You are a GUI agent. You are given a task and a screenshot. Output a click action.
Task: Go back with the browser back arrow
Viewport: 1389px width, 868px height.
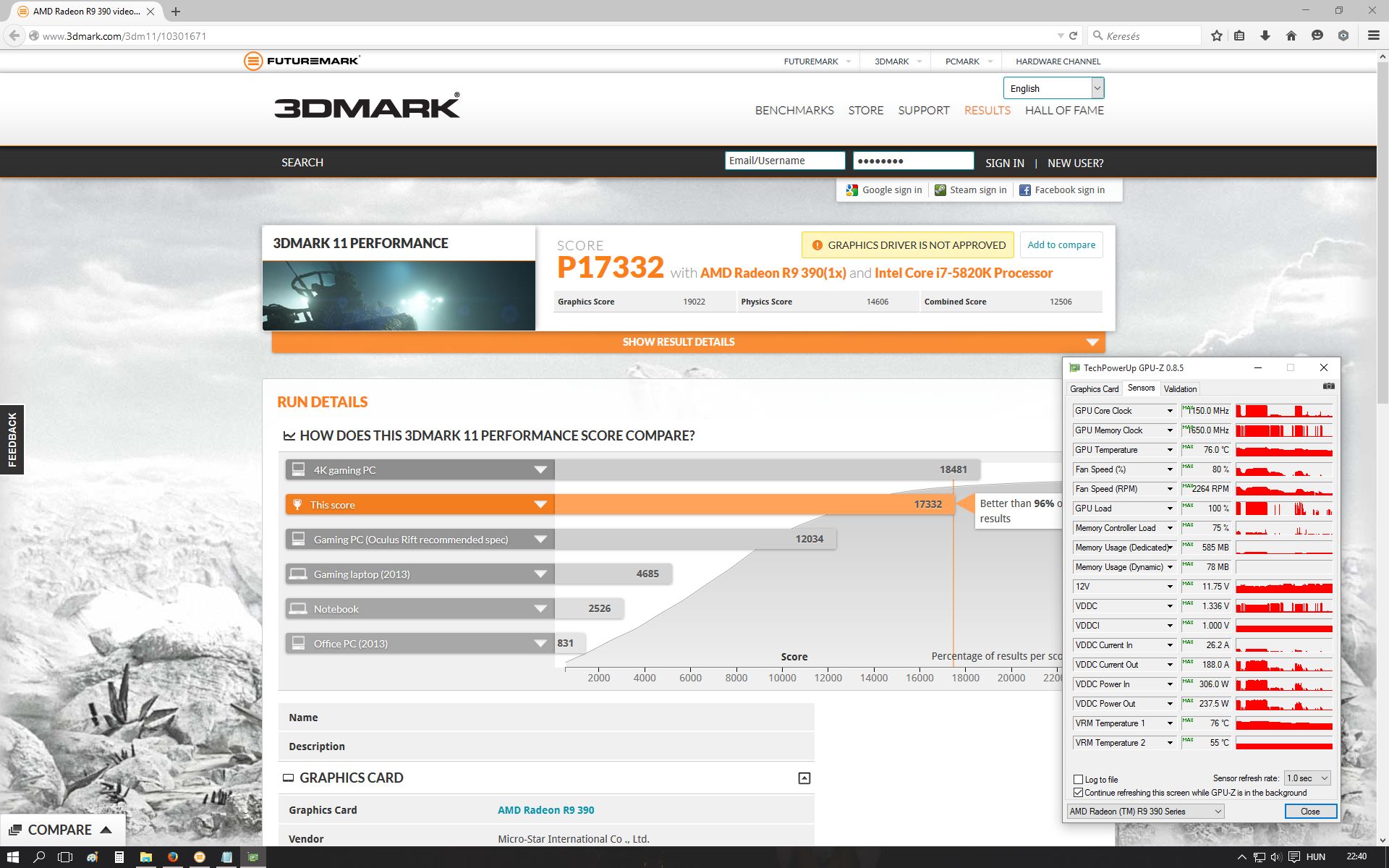[x=14, y=35]
